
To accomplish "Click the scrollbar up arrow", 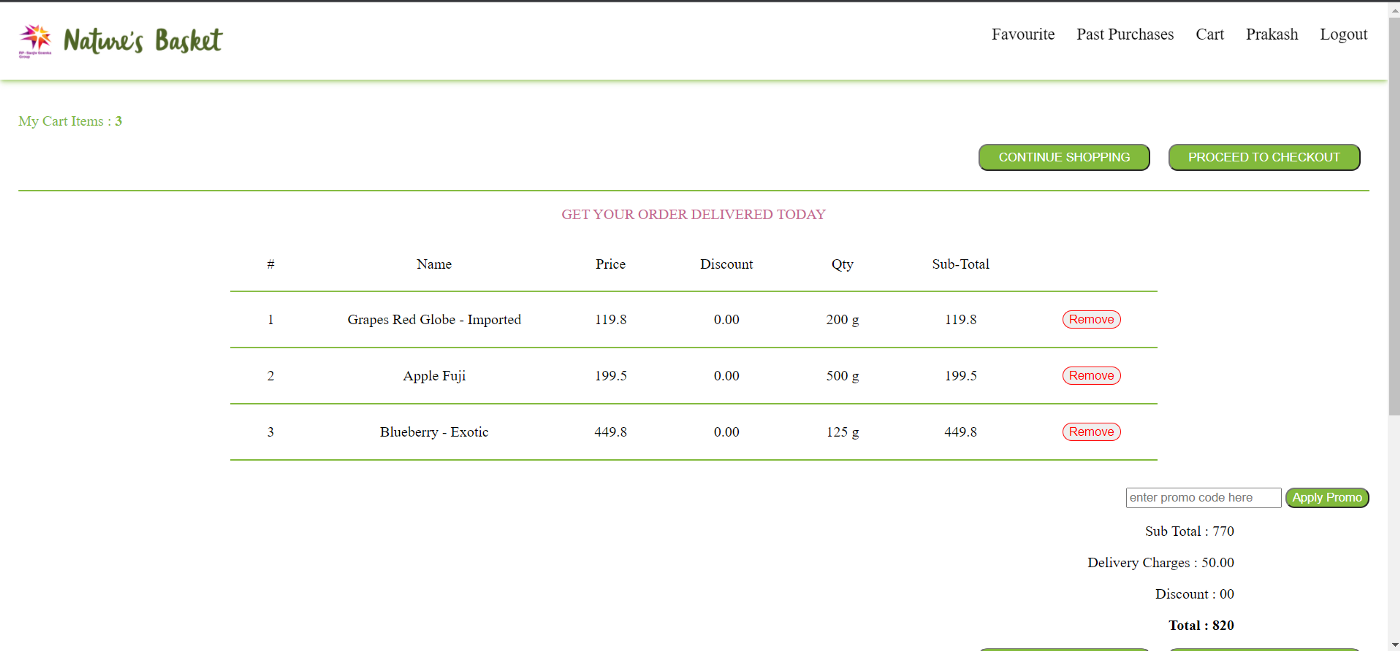I will (1393, 8).
